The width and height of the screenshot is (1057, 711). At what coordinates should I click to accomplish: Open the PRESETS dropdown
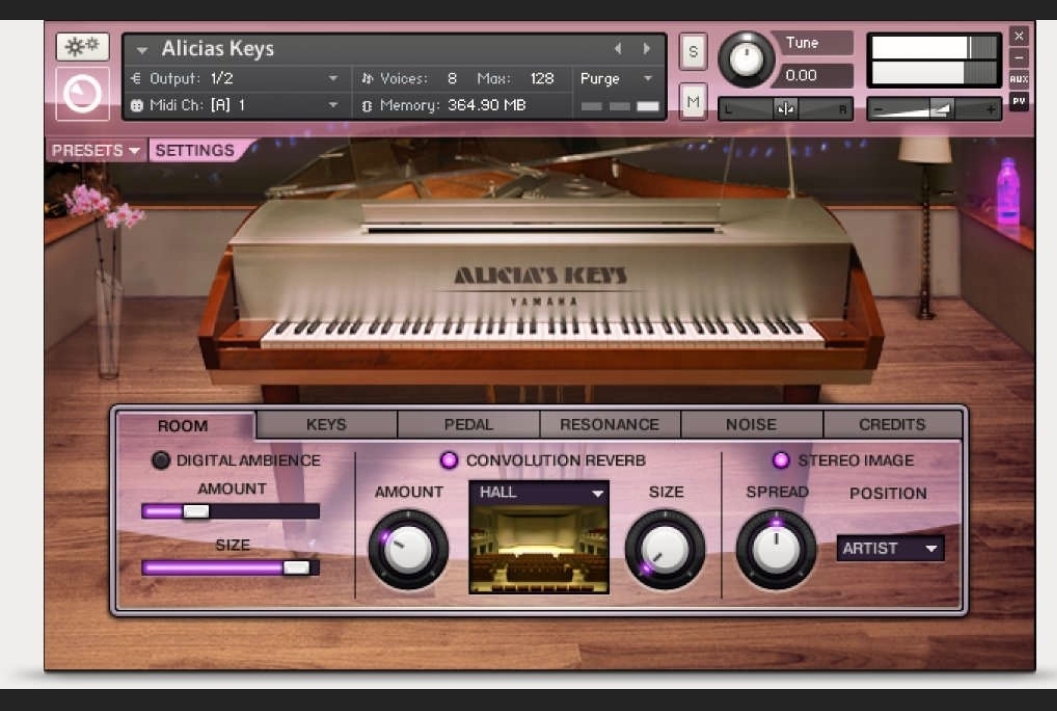(x=95, y=150)
